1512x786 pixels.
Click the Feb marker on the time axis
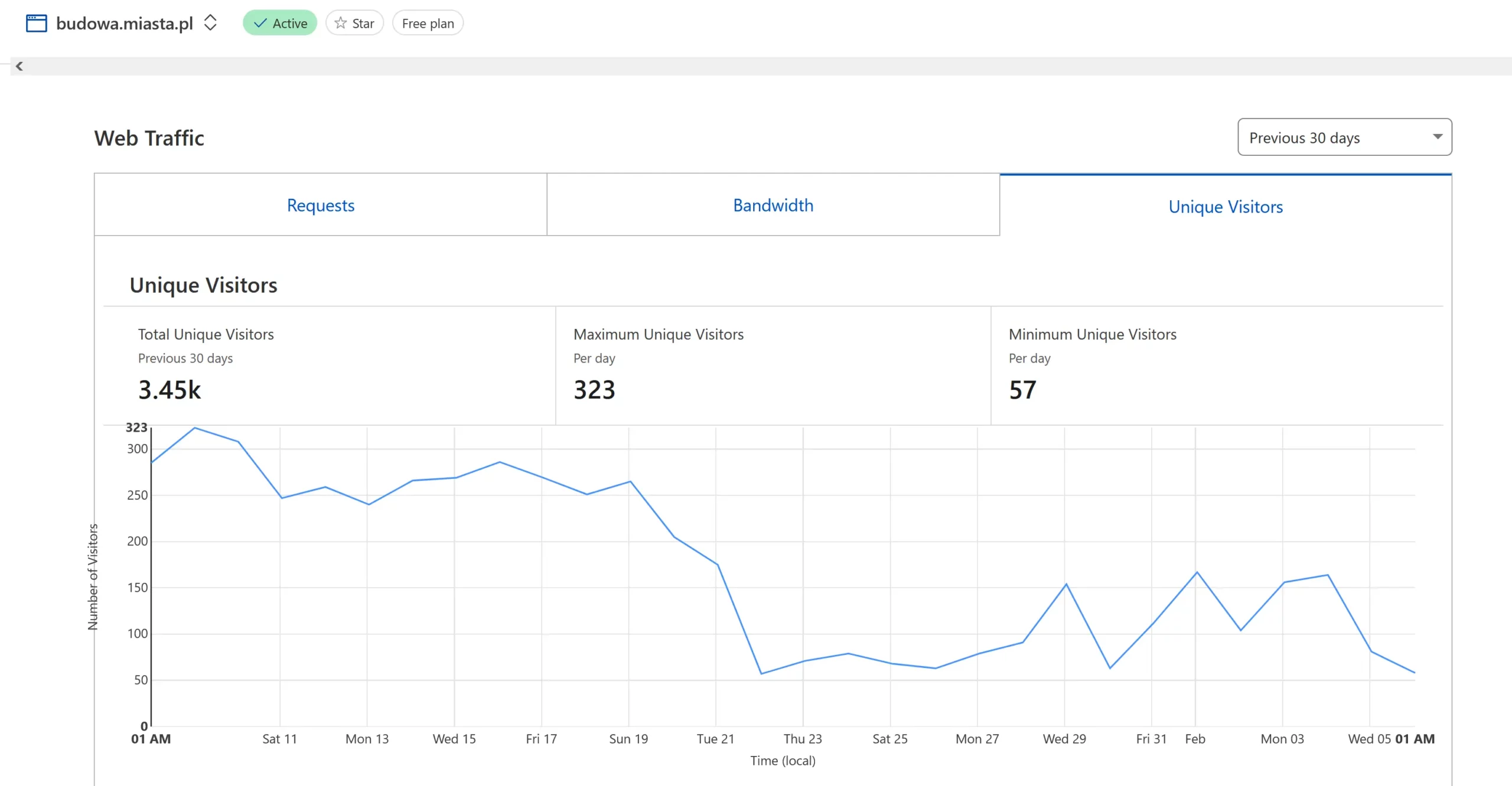coord(1195,739)
